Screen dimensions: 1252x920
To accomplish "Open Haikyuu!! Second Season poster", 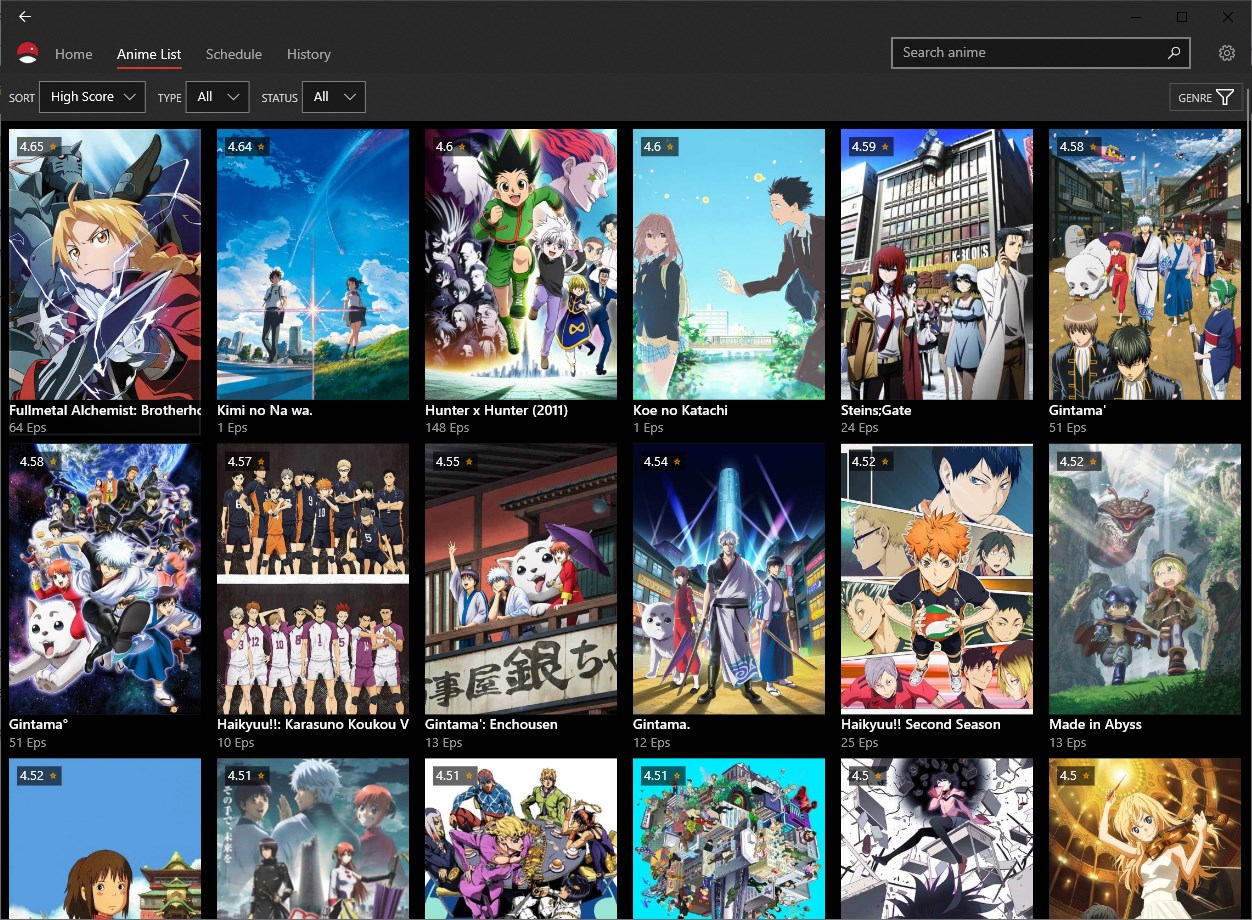I will [937, 579].
